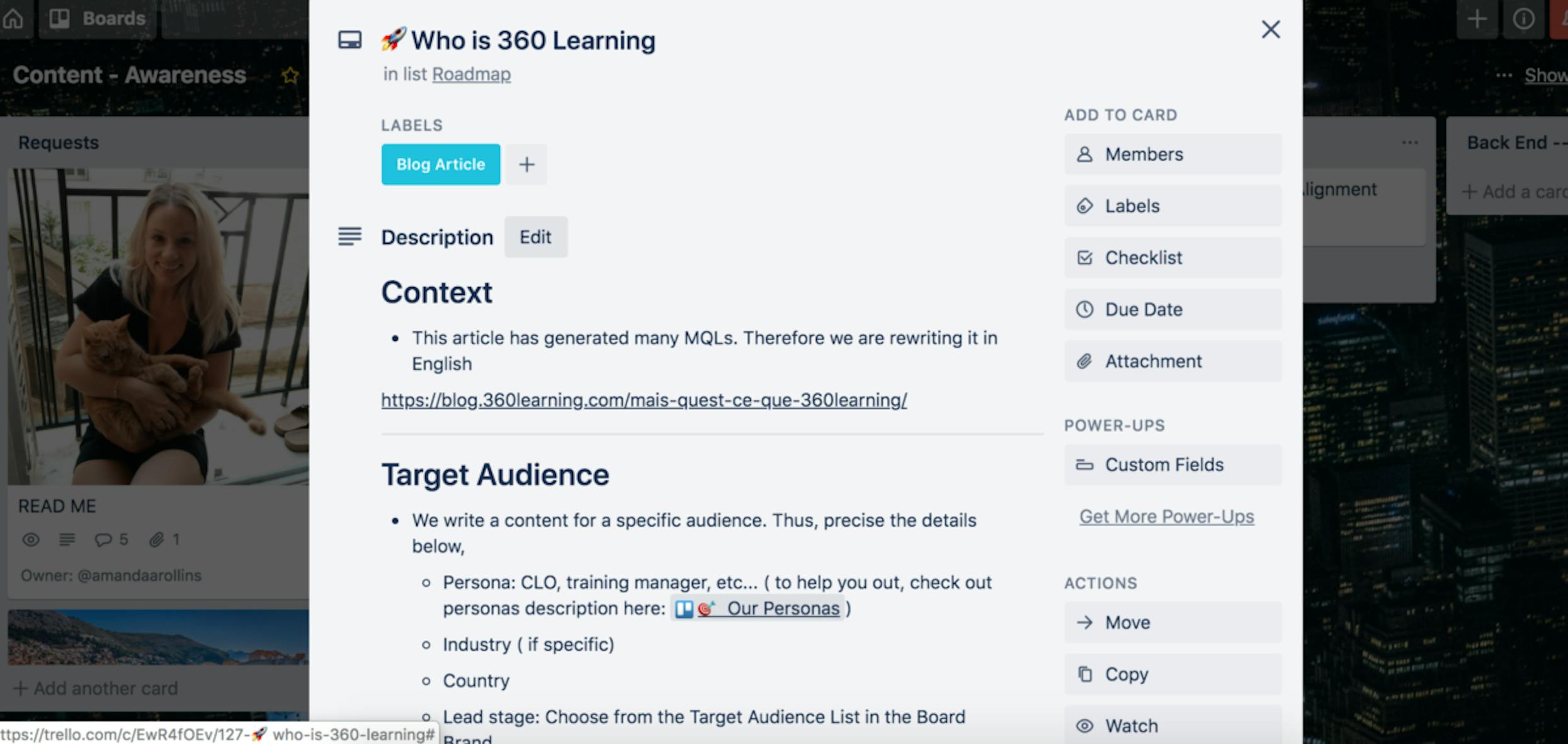Open the blog.360learning.com article link
This screenshot has width=1568, height=744.
tap(644, 400)
